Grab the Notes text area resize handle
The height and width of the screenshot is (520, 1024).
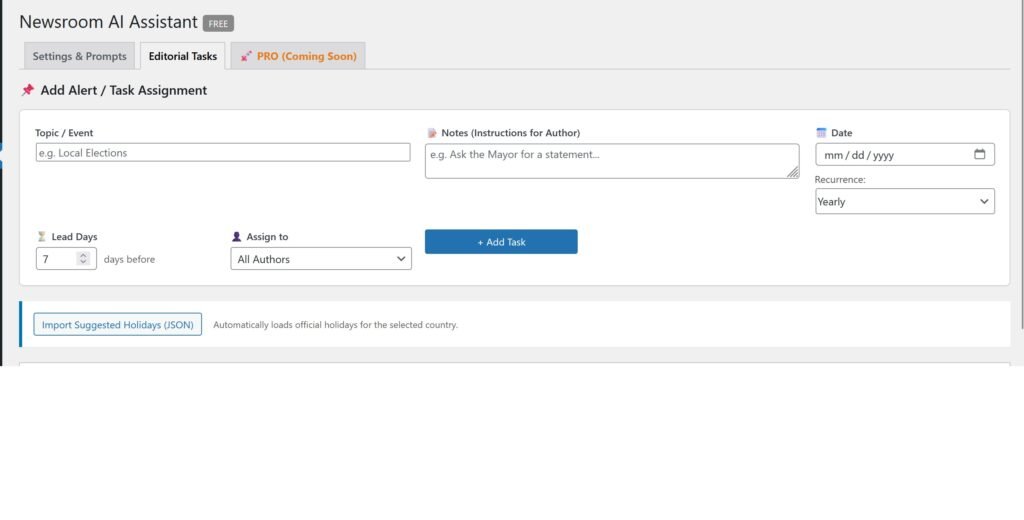click(x=793, y=173)
